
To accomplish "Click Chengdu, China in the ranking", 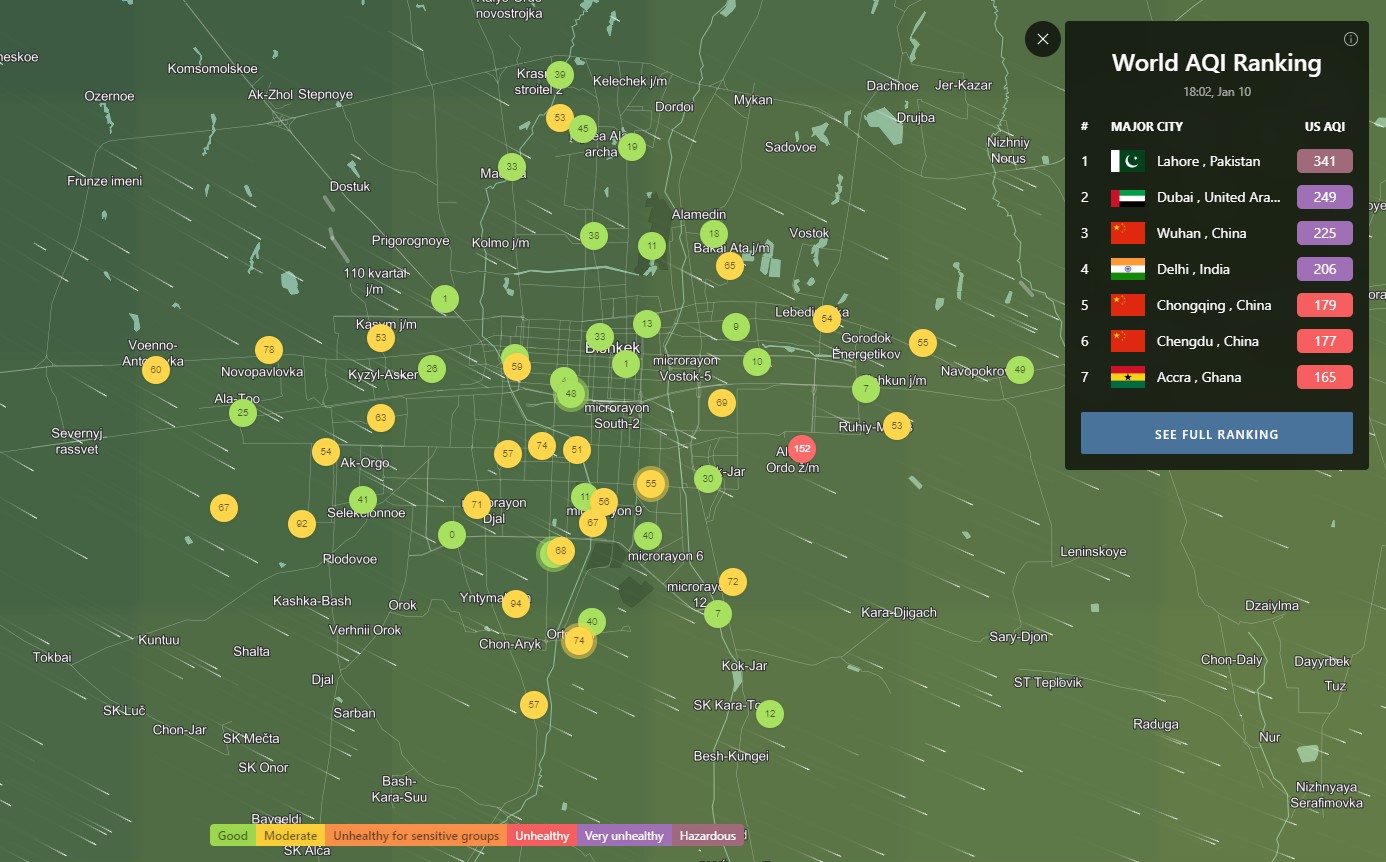I will (1207, 341).
